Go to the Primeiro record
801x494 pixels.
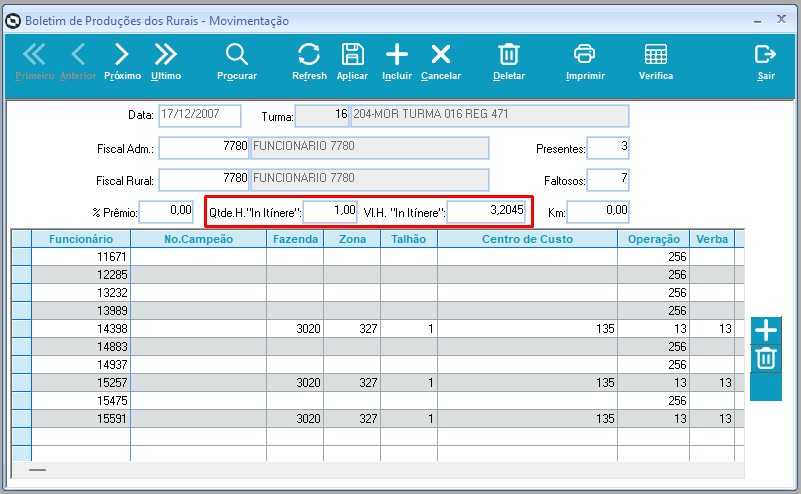[34, 62]
